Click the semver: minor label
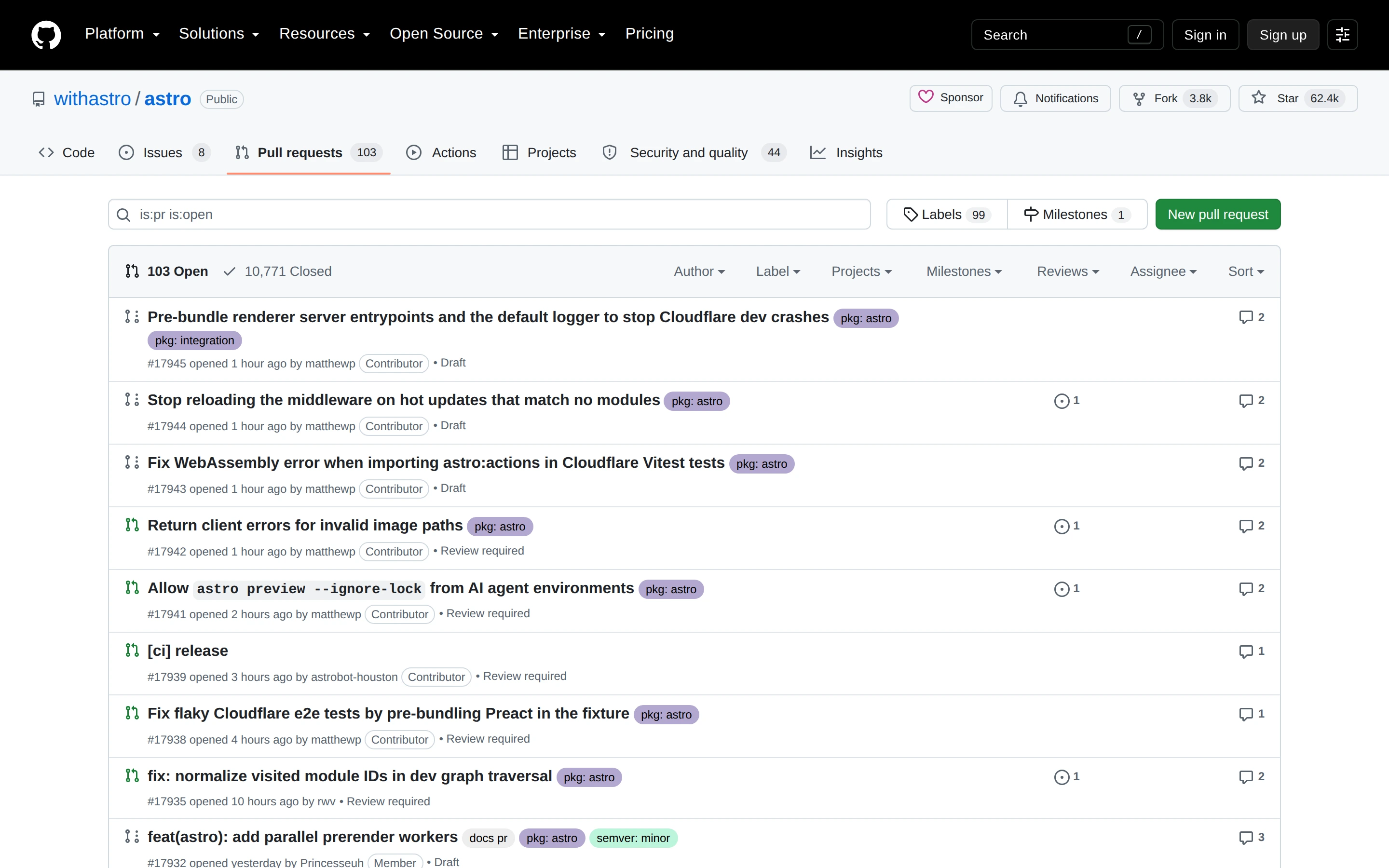This screenshot has height=868, width=1389. click(x=633, y=838)
